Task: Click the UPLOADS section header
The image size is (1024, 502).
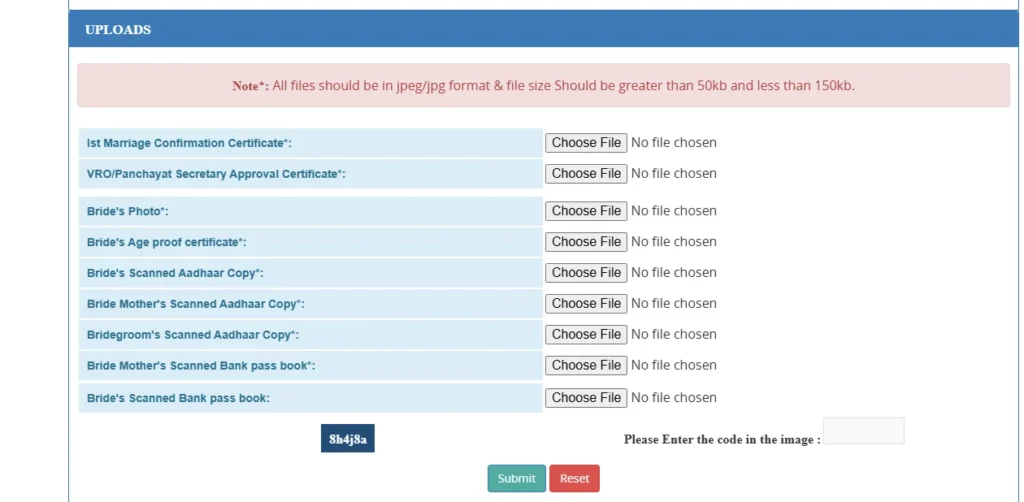Action: tap(543, 29)
